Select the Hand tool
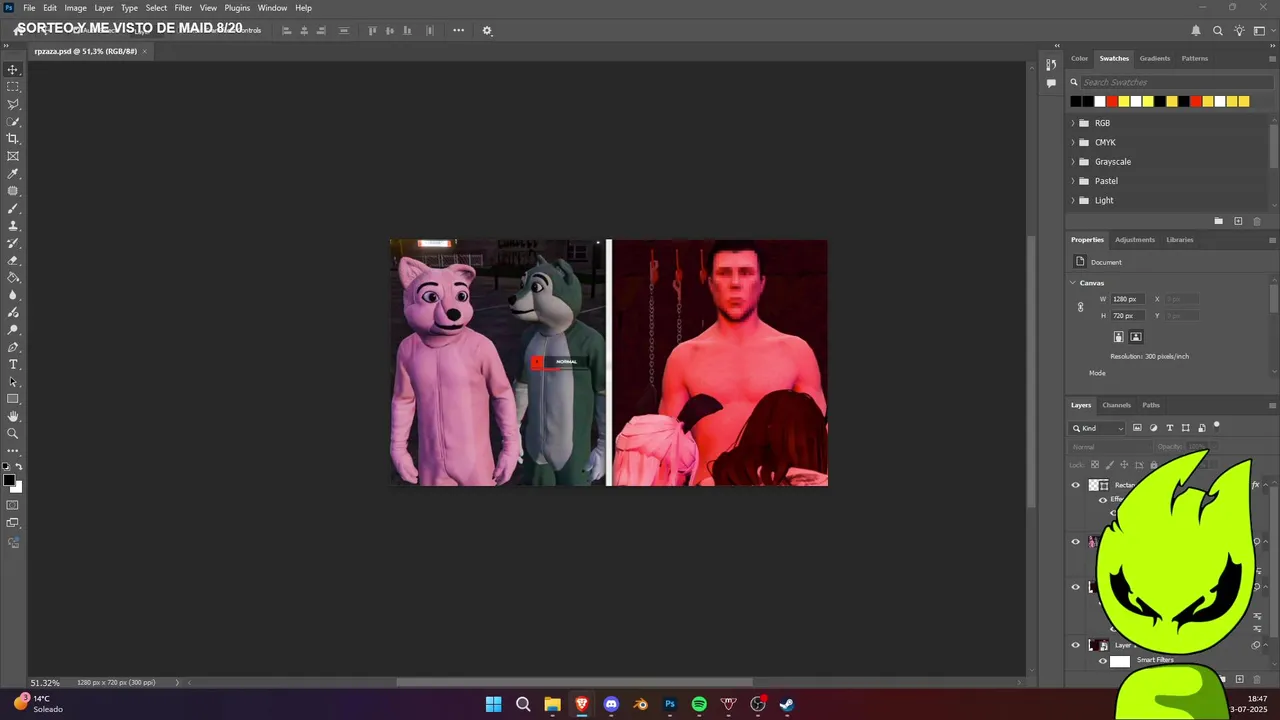 point(13,416)
